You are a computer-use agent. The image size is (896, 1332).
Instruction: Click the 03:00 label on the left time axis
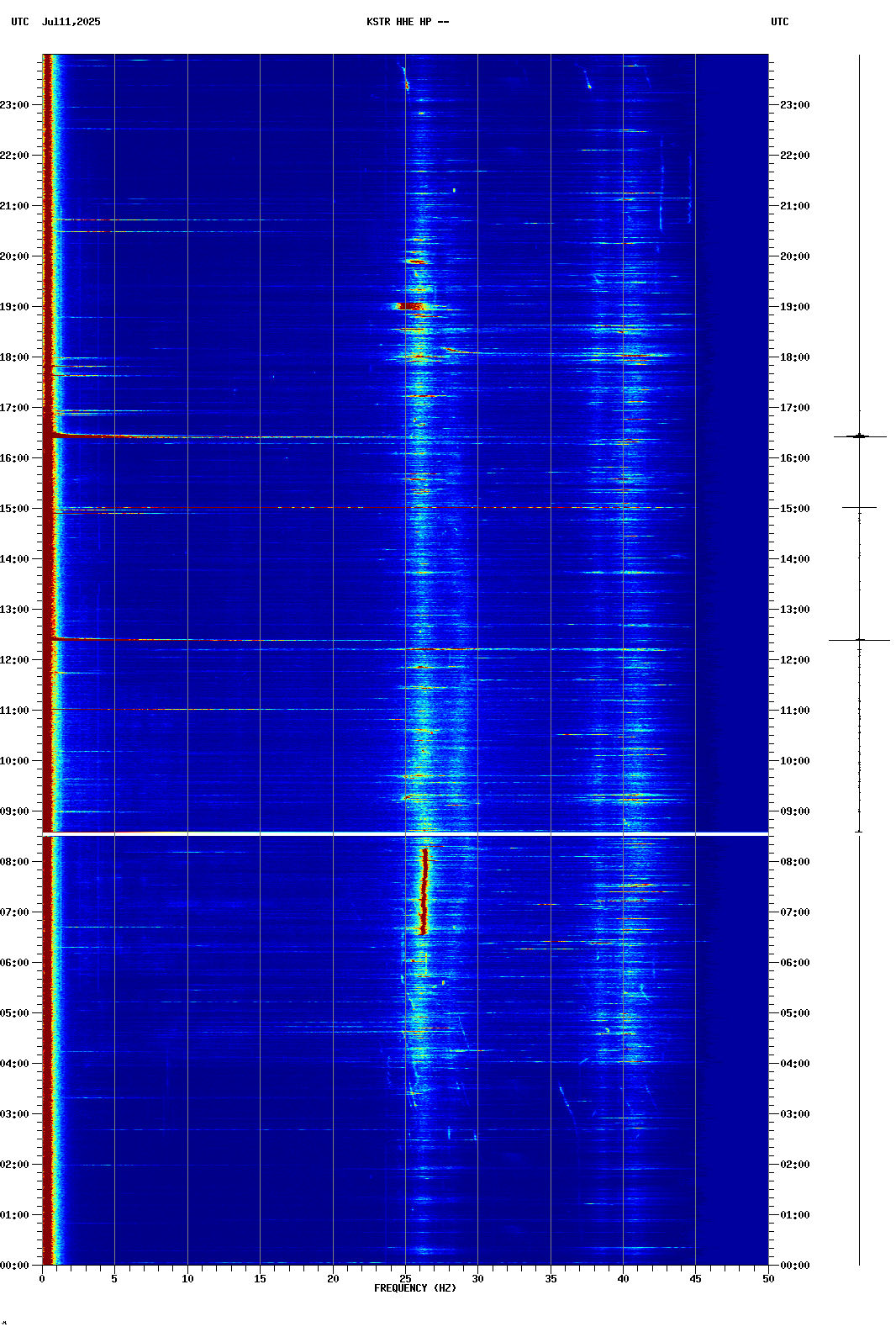coord(14,1114)
